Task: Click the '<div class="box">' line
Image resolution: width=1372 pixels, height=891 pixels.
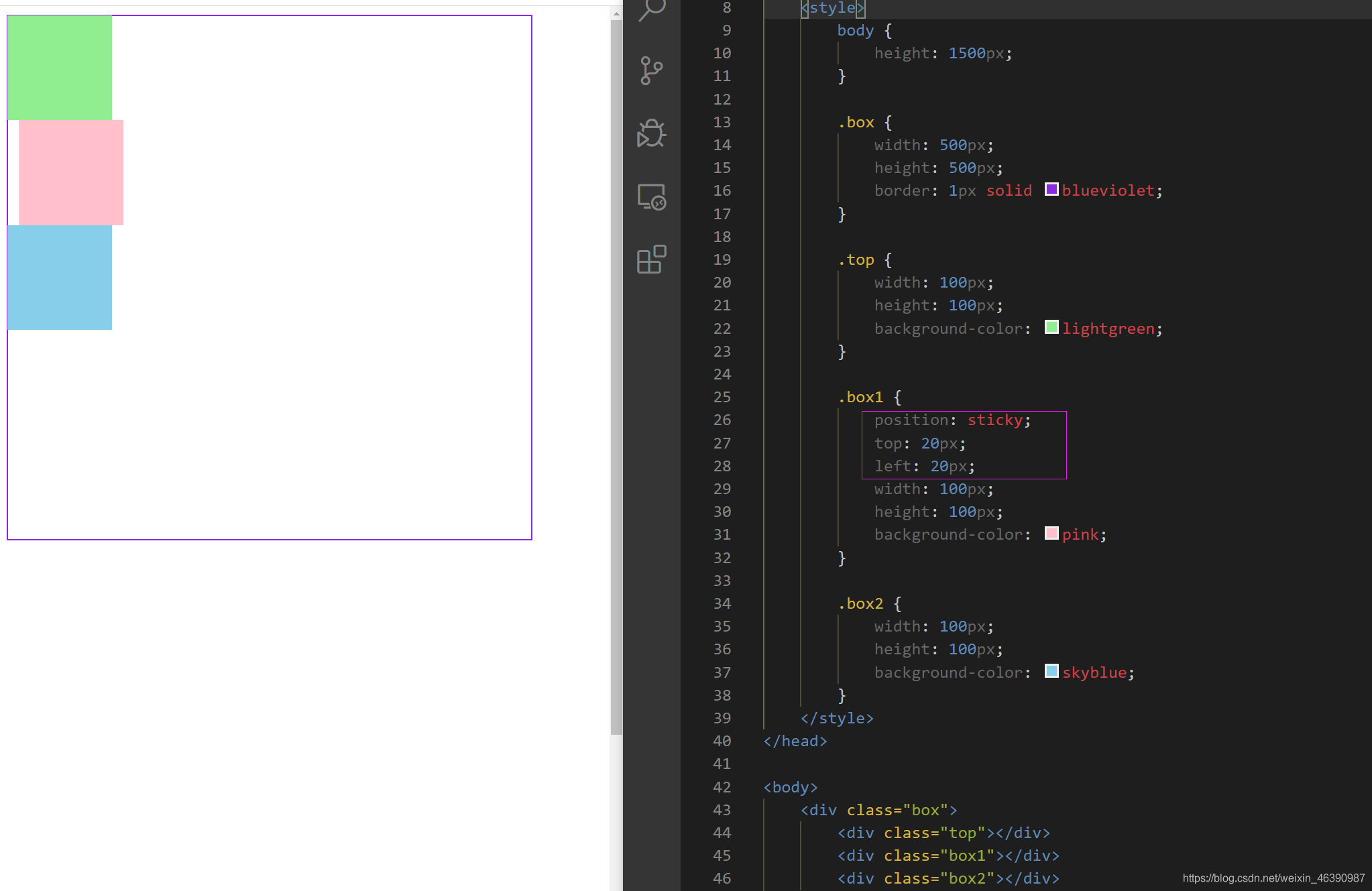Action: coord(878,810)
